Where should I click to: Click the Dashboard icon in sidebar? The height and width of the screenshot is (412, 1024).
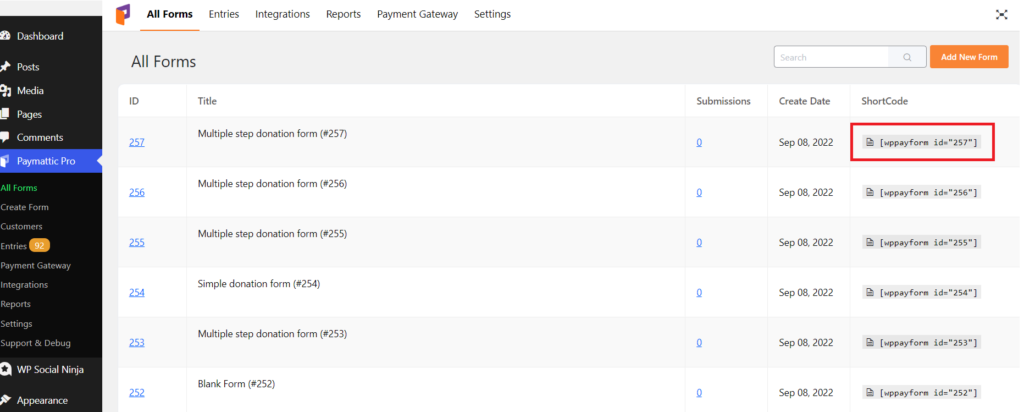point(5,36)
